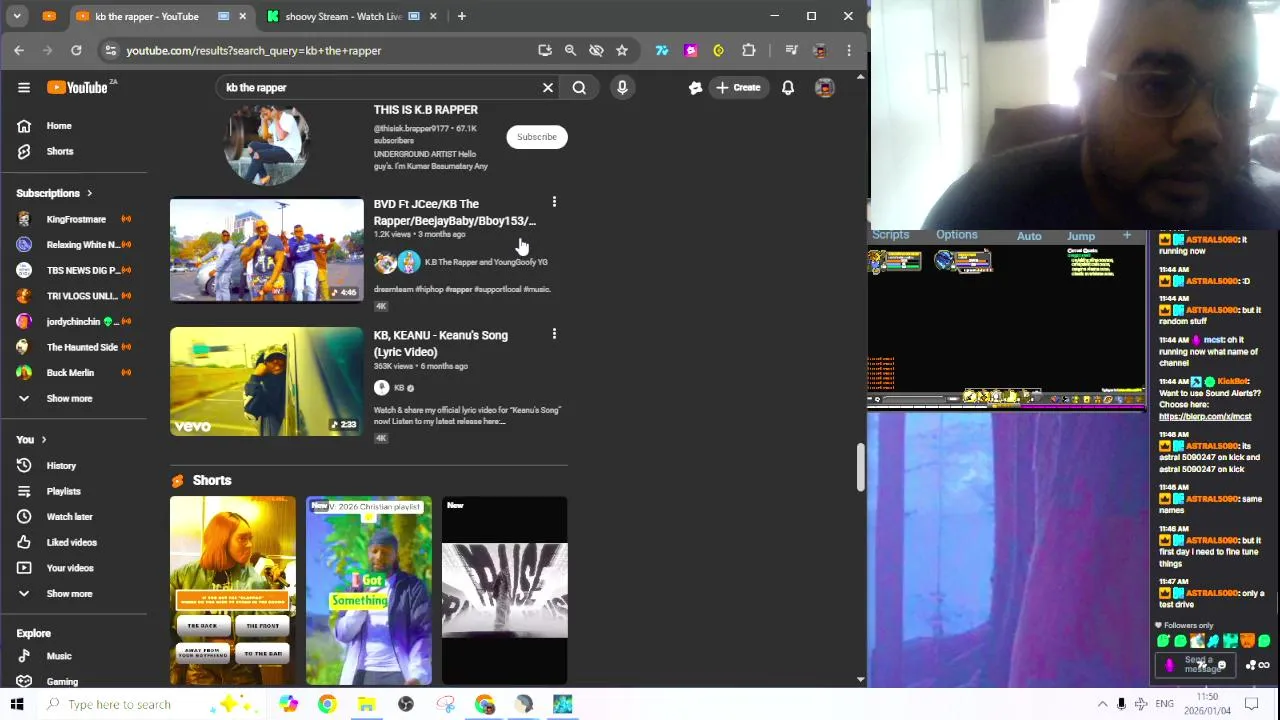Clear the search box with the X
Screen dimensions: 1280x720
[548, 87]
